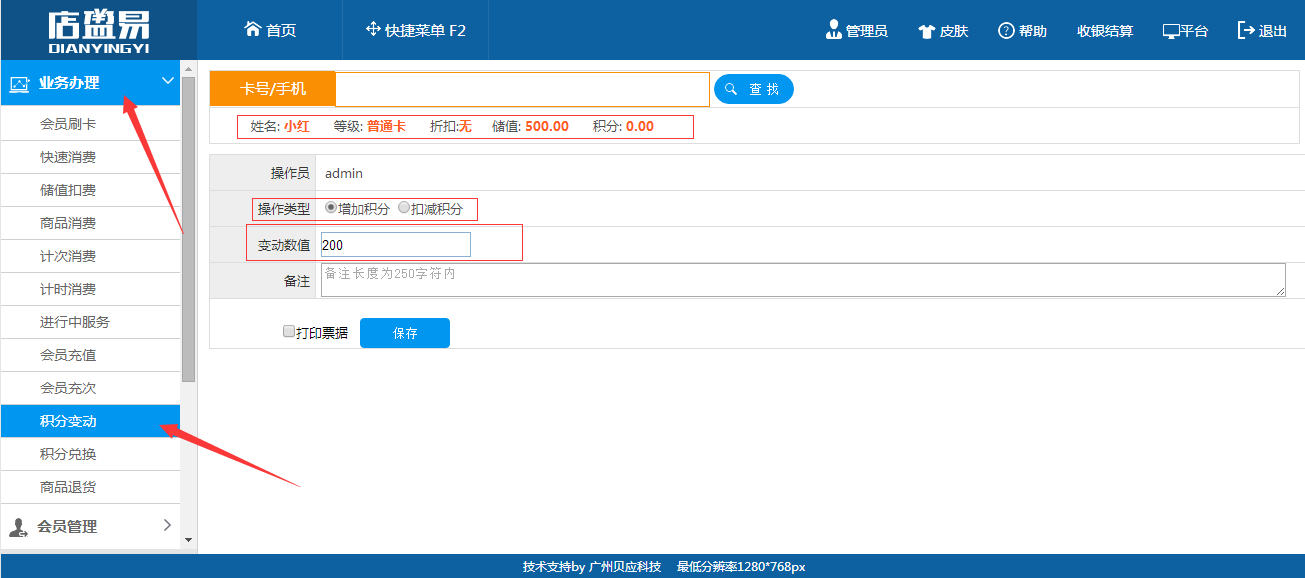Click the stored value 500.00
Screen dimensions: 1305x578
click(x=547, y=127)
